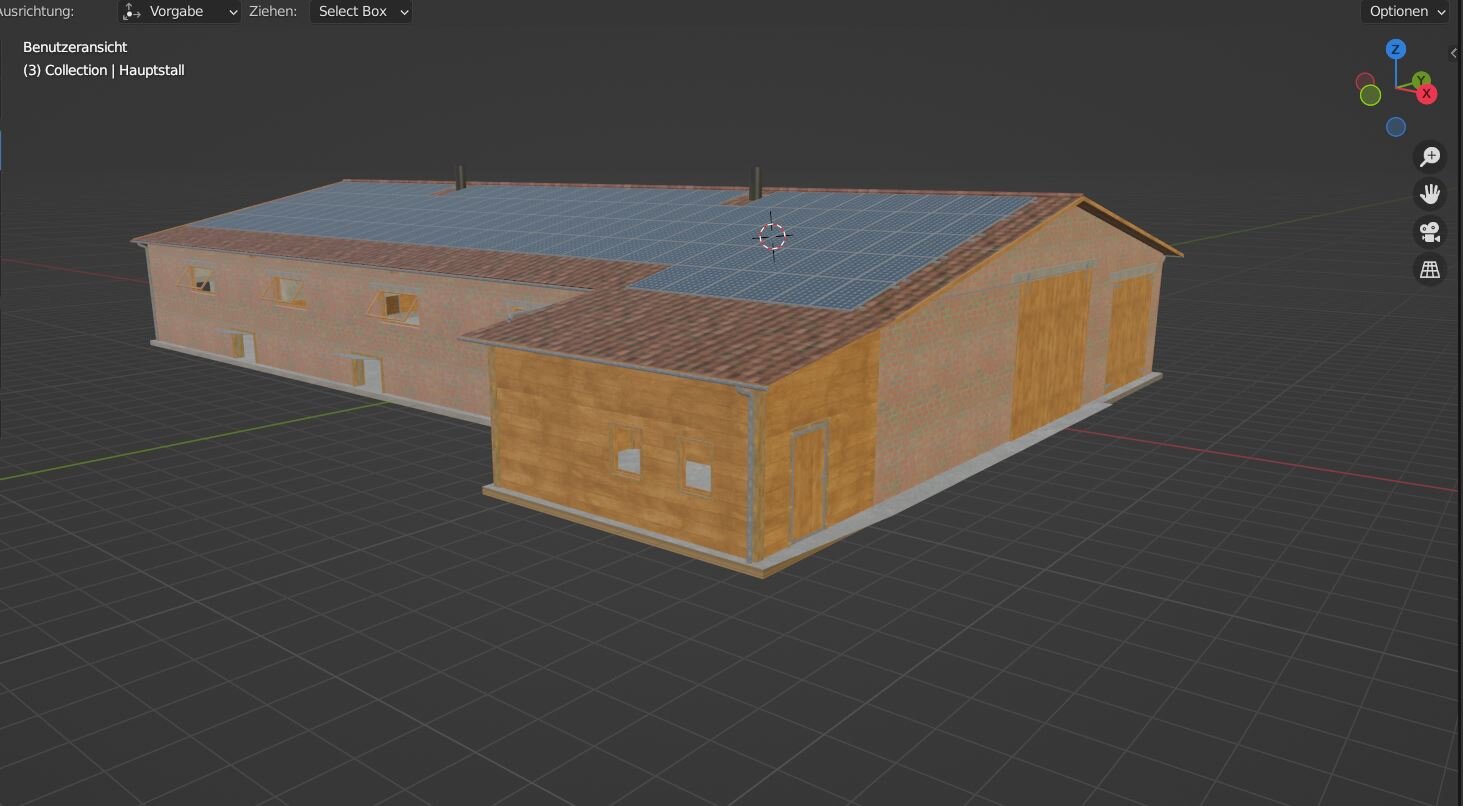Expand the Optionen dropdown
The height and width of the screenshot is (806, 1463).
(x=1406, y=12)
